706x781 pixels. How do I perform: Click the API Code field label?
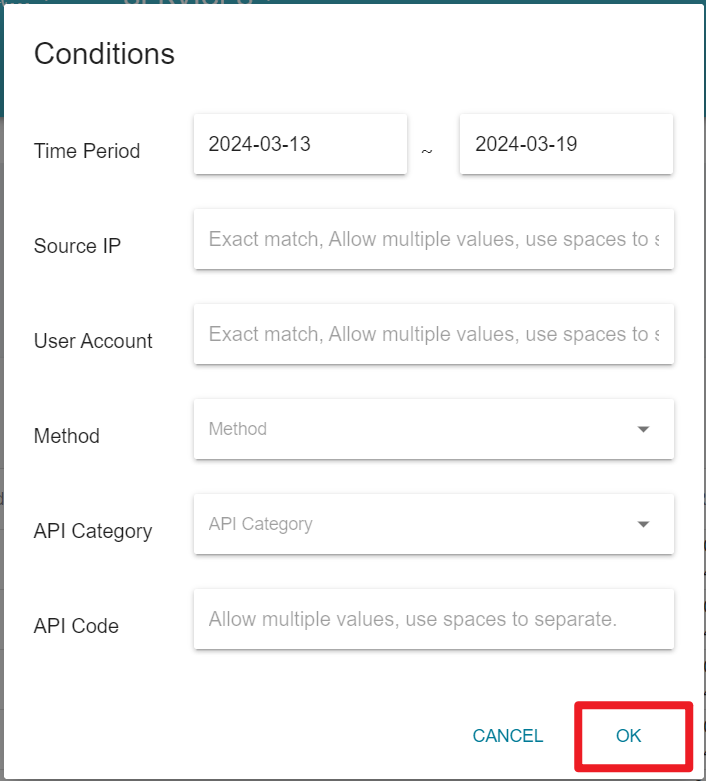[76, 626]
